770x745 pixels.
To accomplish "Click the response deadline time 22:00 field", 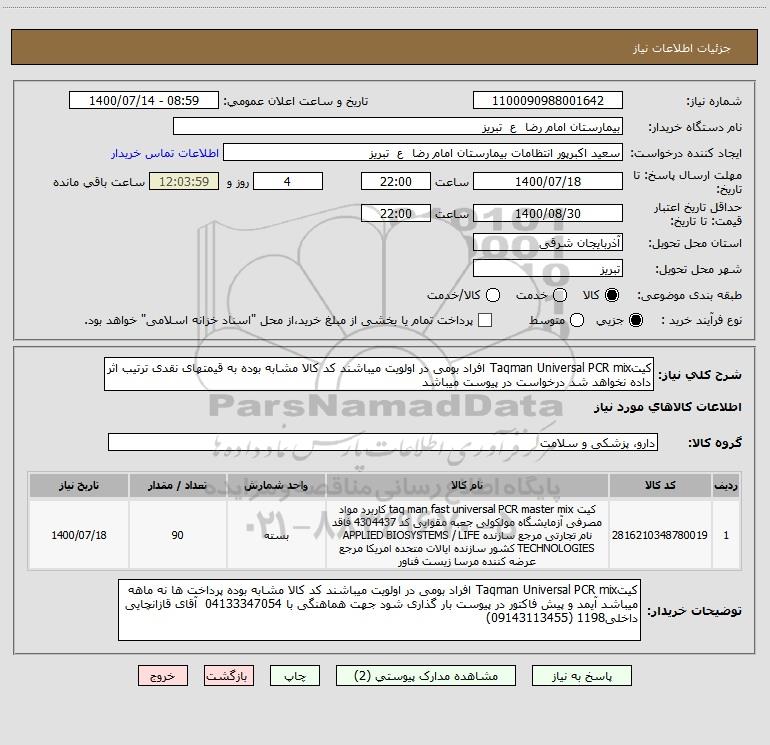I will click(x=396, y=181).
